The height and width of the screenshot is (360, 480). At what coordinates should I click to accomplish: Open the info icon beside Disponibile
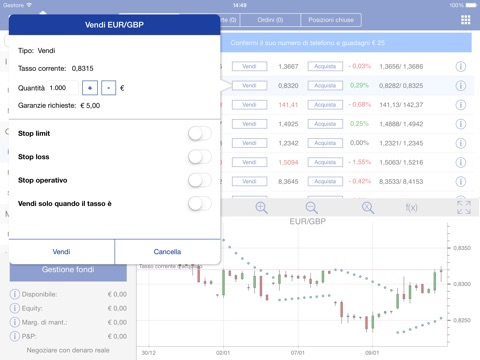[14, 294]
